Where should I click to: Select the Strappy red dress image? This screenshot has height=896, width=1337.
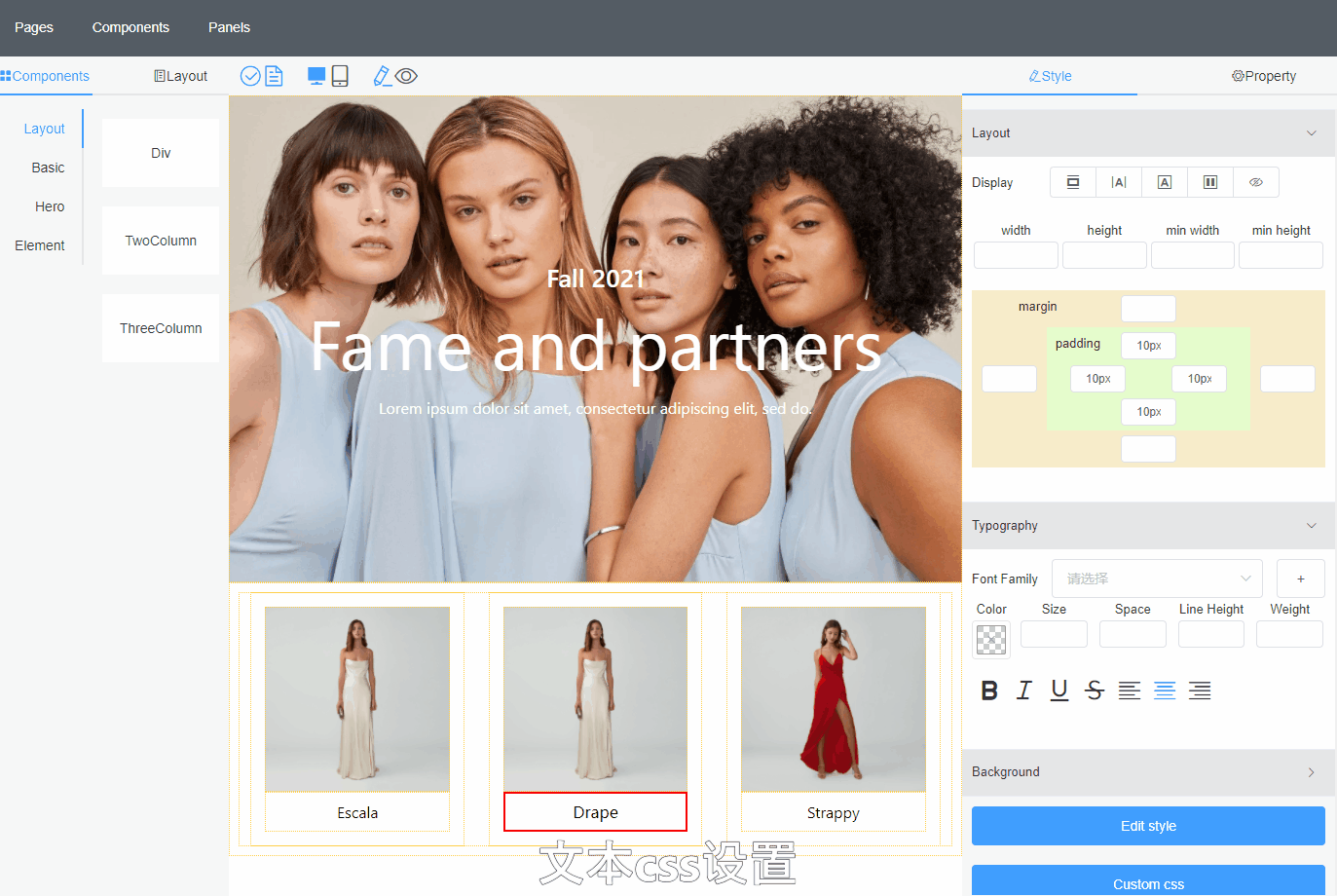click(x=834, y=699)
